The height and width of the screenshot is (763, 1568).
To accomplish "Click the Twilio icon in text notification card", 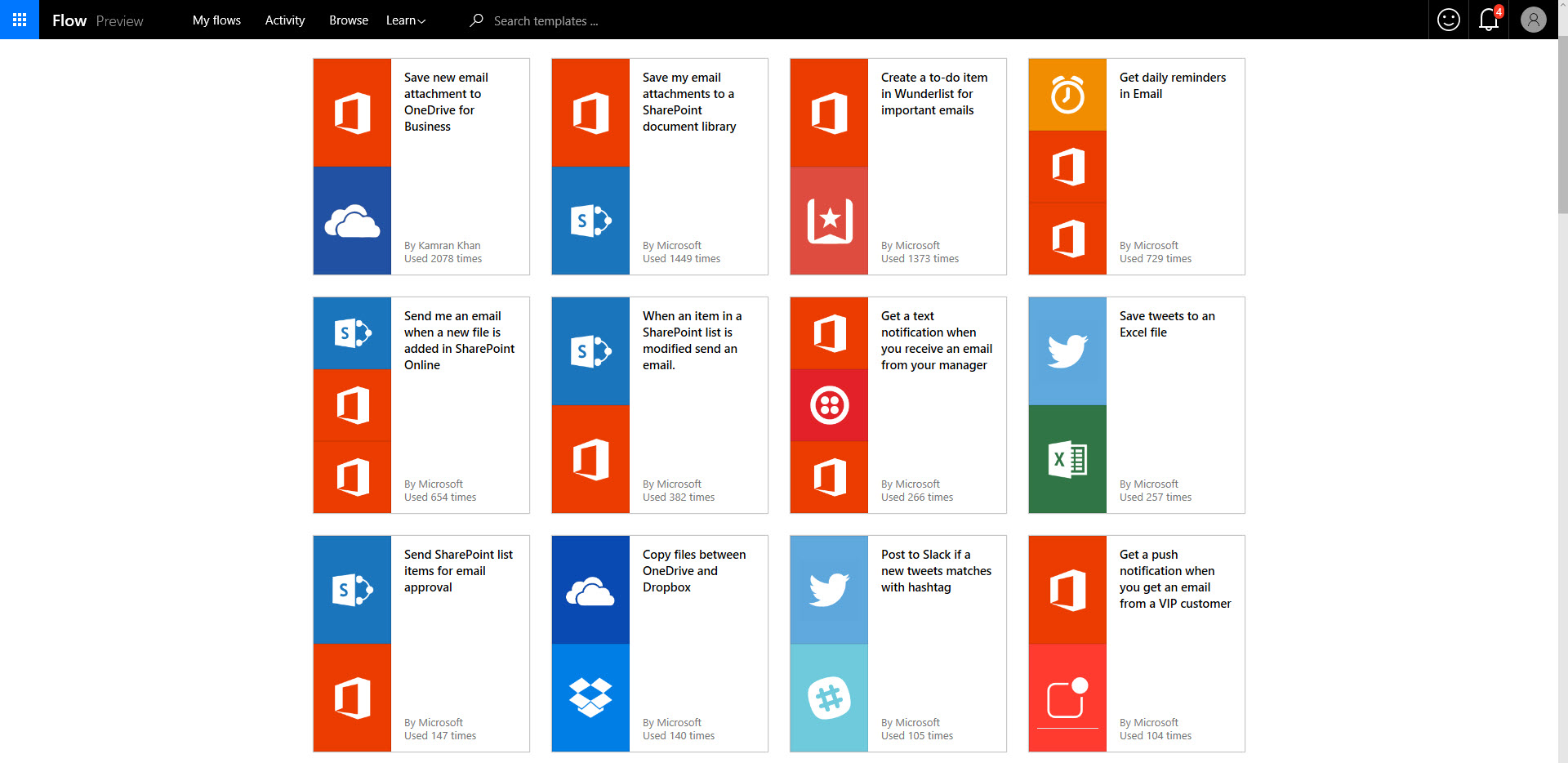I will [x=829, y=405].
